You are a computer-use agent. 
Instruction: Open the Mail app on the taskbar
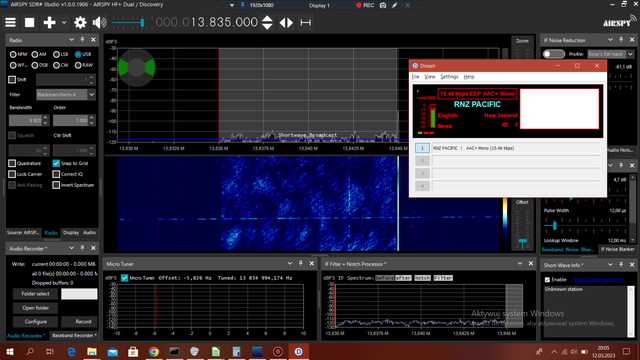[113, 351]
